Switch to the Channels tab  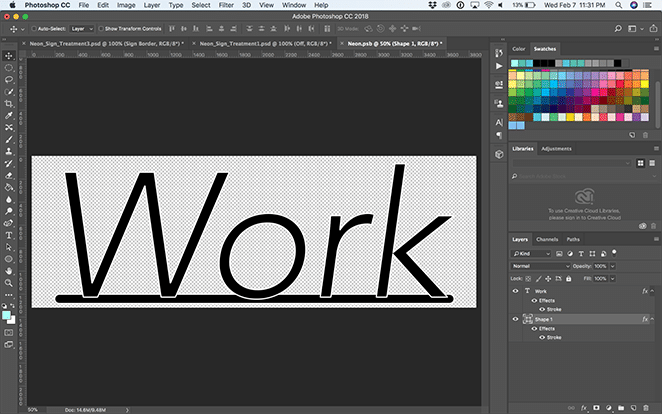(x=547, y=240)
